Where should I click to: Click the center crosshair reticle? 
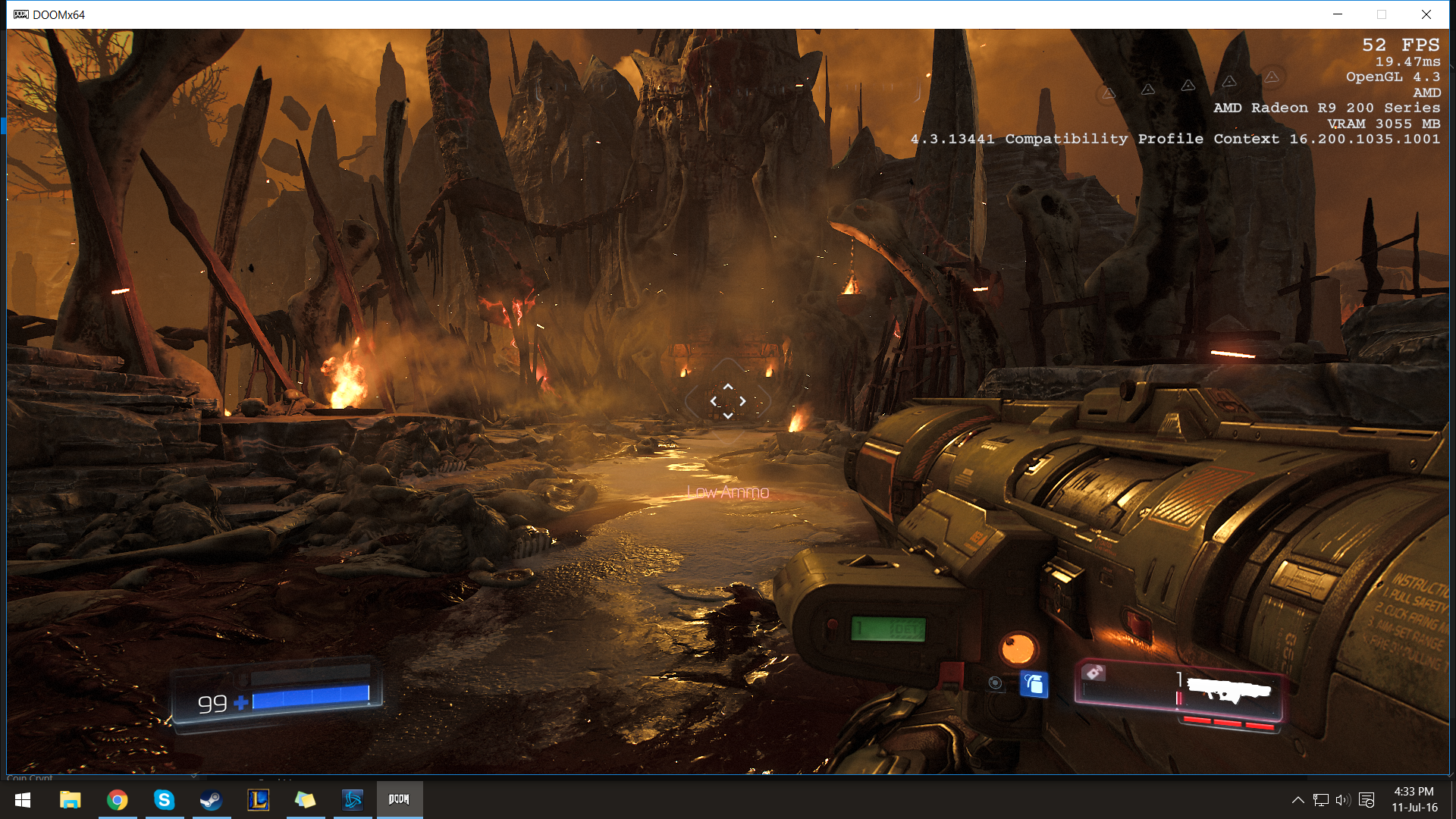(728, 401)
